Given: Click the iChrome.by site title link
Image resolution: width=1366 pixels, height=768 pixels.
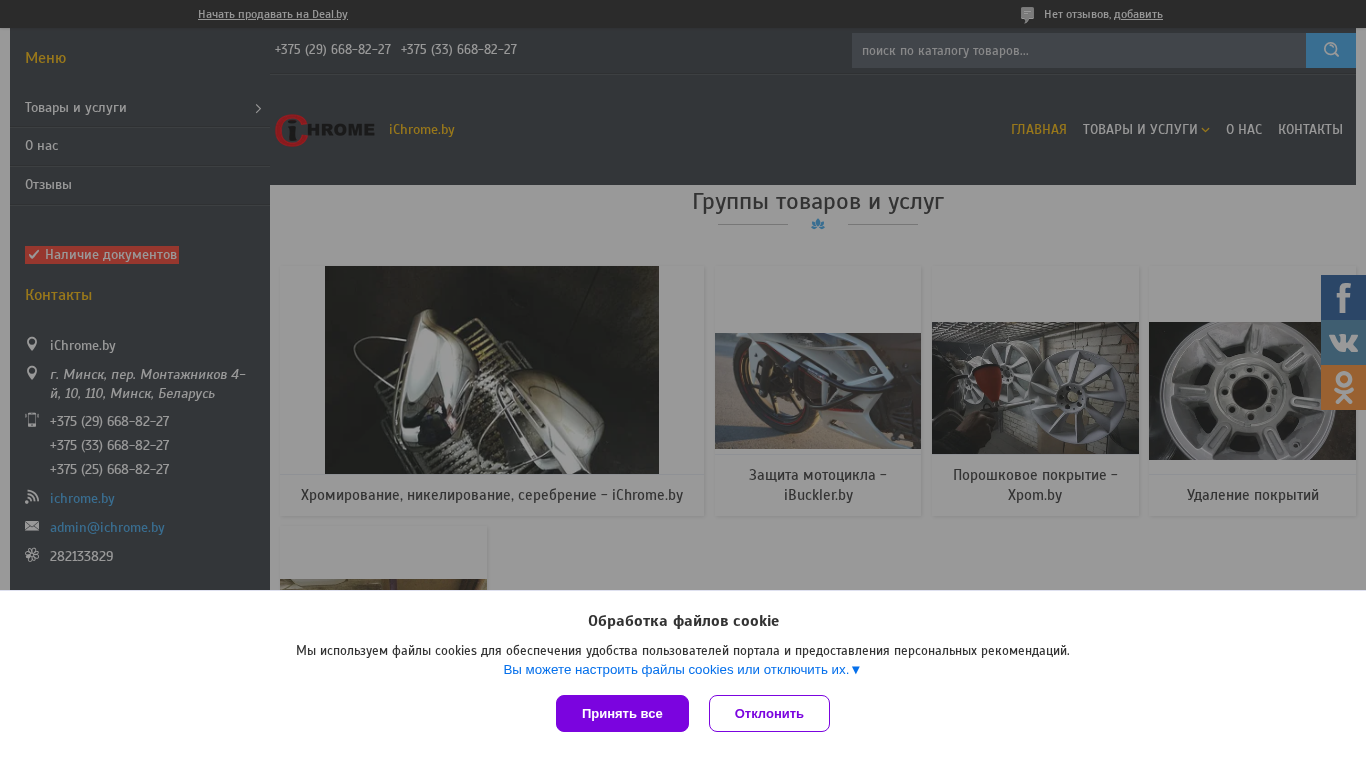Looking at the screenshot, I should pyautogui.click(x=422, y=130).
